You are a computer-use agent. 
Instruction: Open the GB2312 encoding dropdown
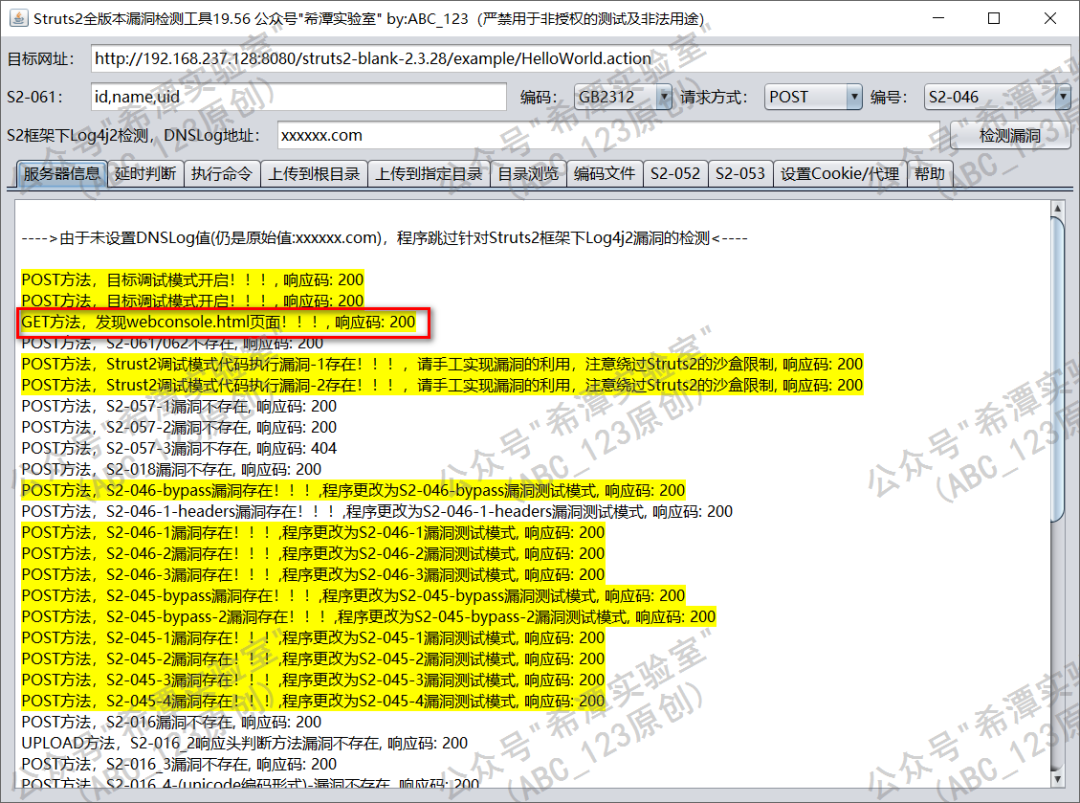pyautogui.click(x=623, y=97)
